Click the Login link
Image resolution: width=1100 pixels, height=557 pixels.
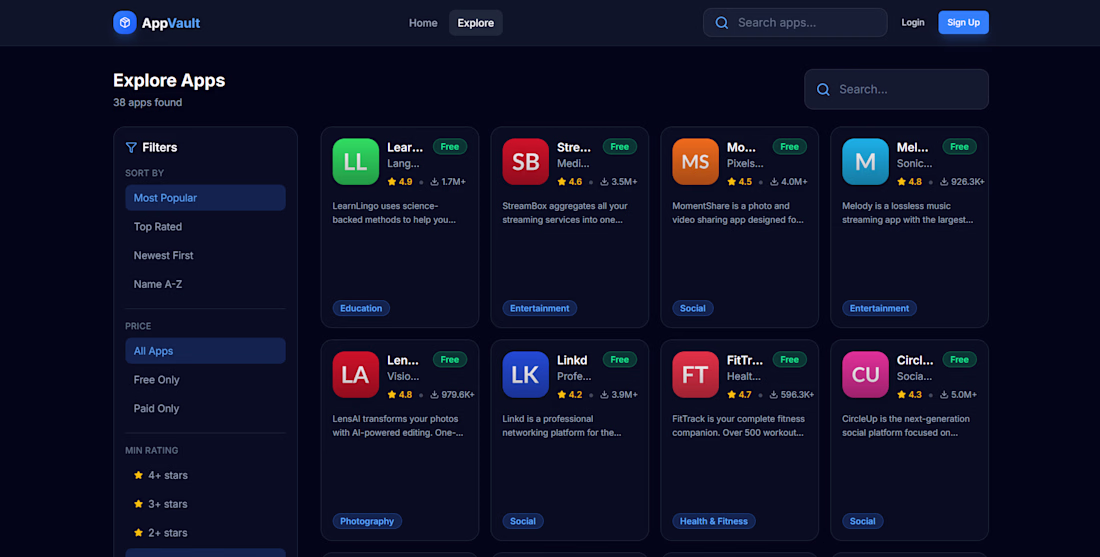pyautogui.click(x=913, y=22)
